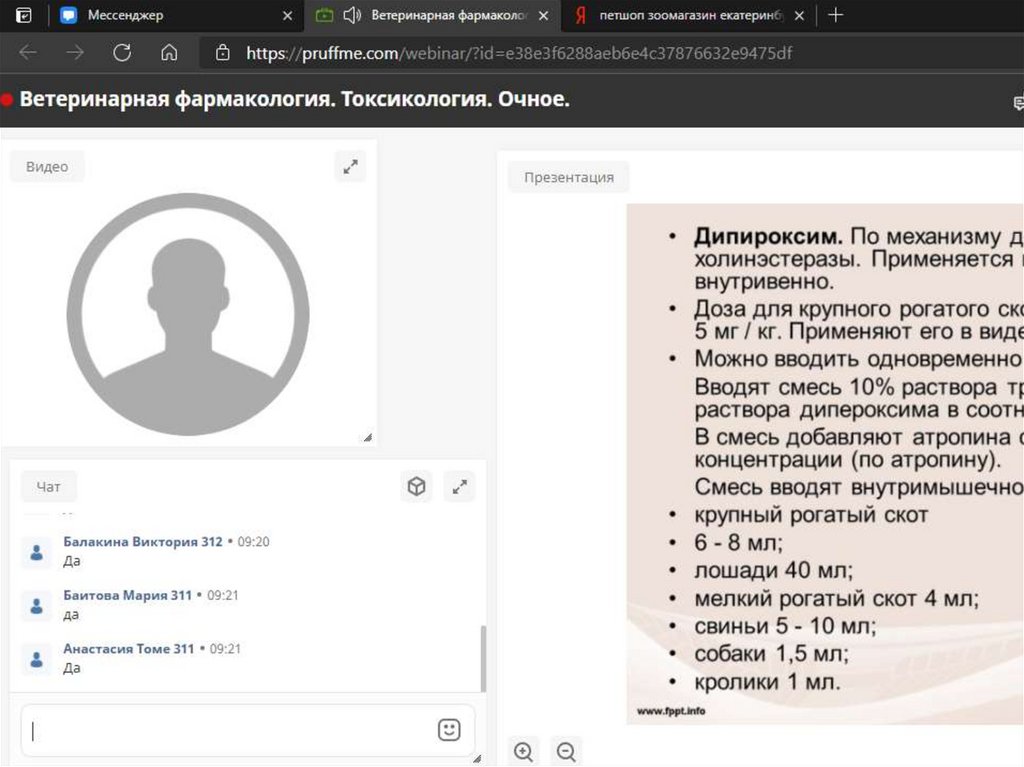The image size is (1024, 767).
Task: Zoom out of the presentation
Action: 566,751
